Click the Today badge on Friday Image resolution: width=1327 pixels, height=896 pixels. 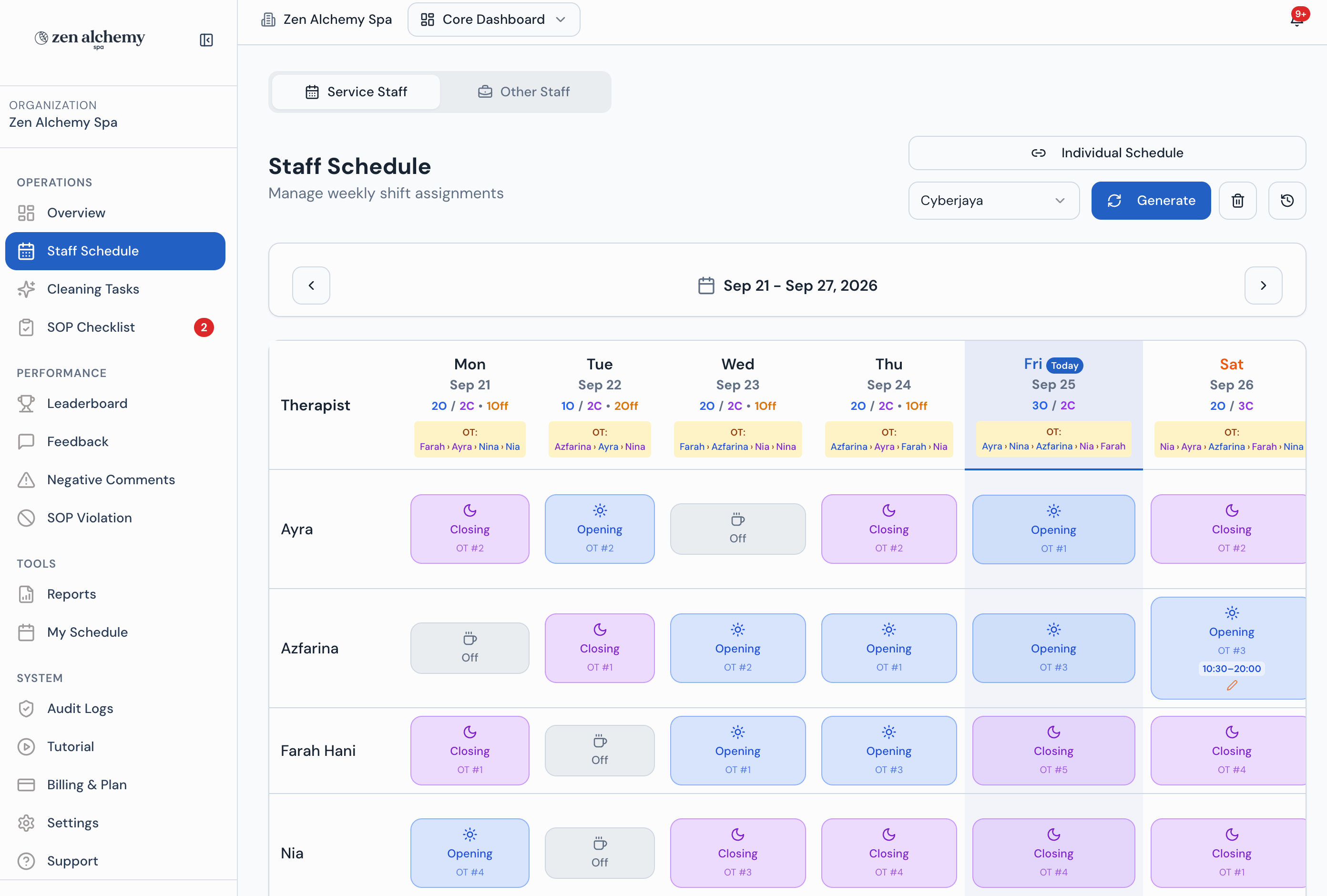1064,366
